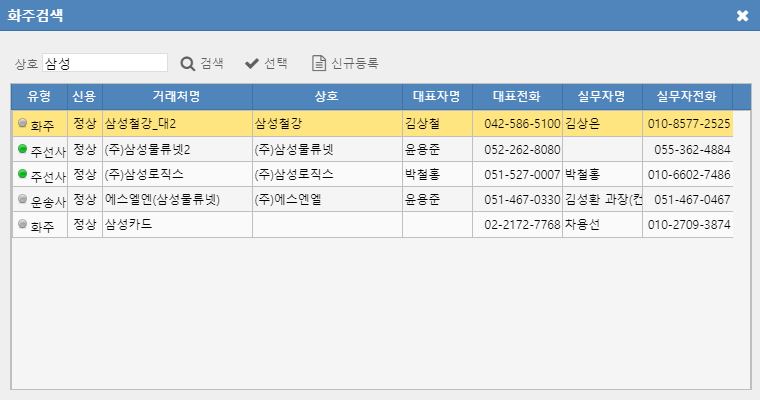Sort by the 상호 column header
The height and width of the screenshot is (400, 760).
point(327,96)
